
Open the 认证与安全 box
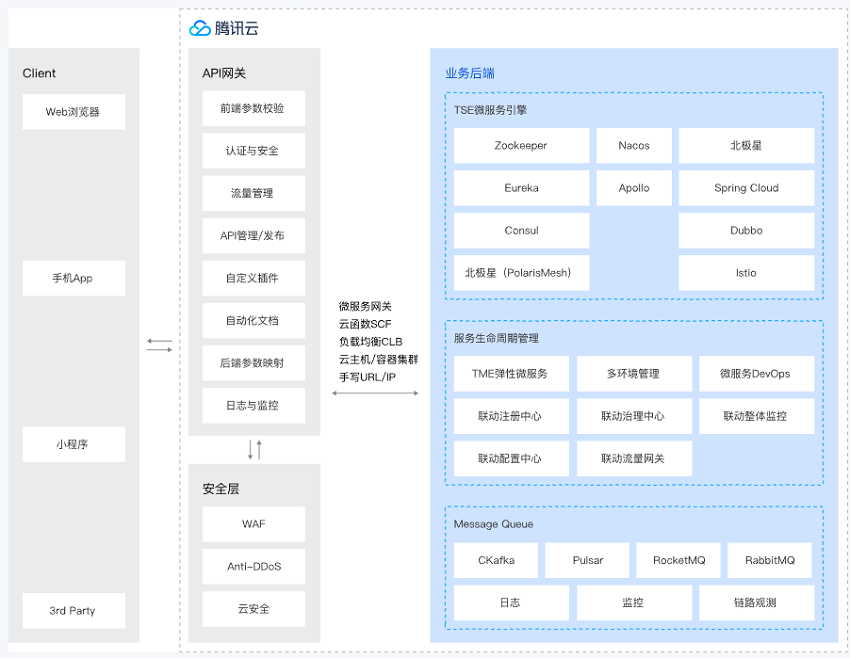coord(254,151)
